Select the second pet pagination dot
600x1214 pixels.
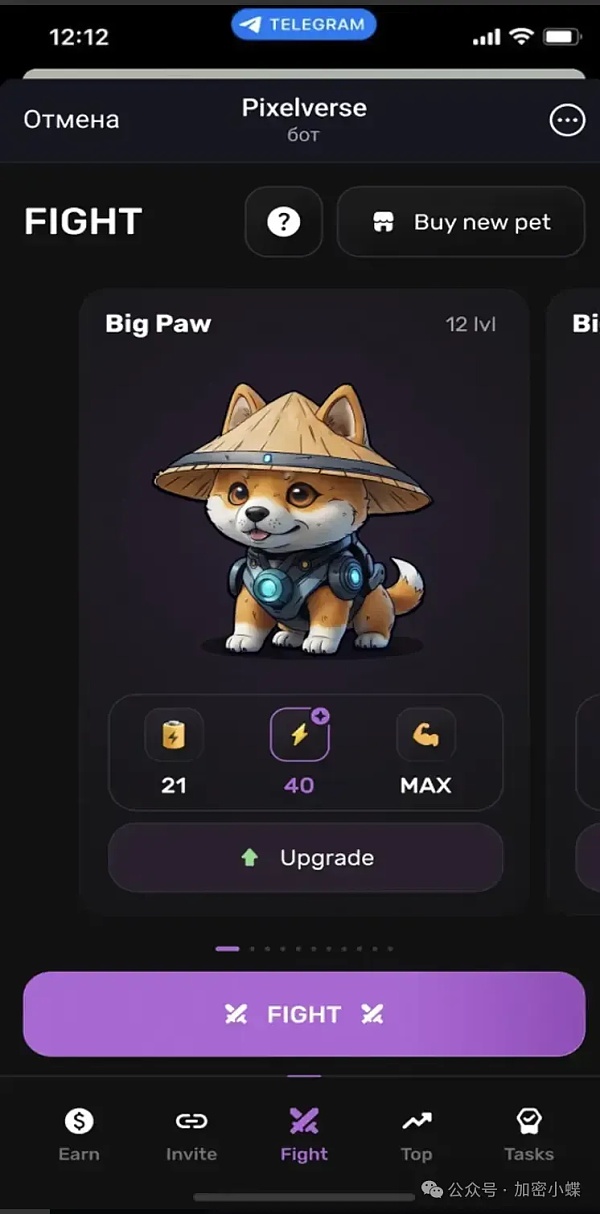click(x=252, y=948)
